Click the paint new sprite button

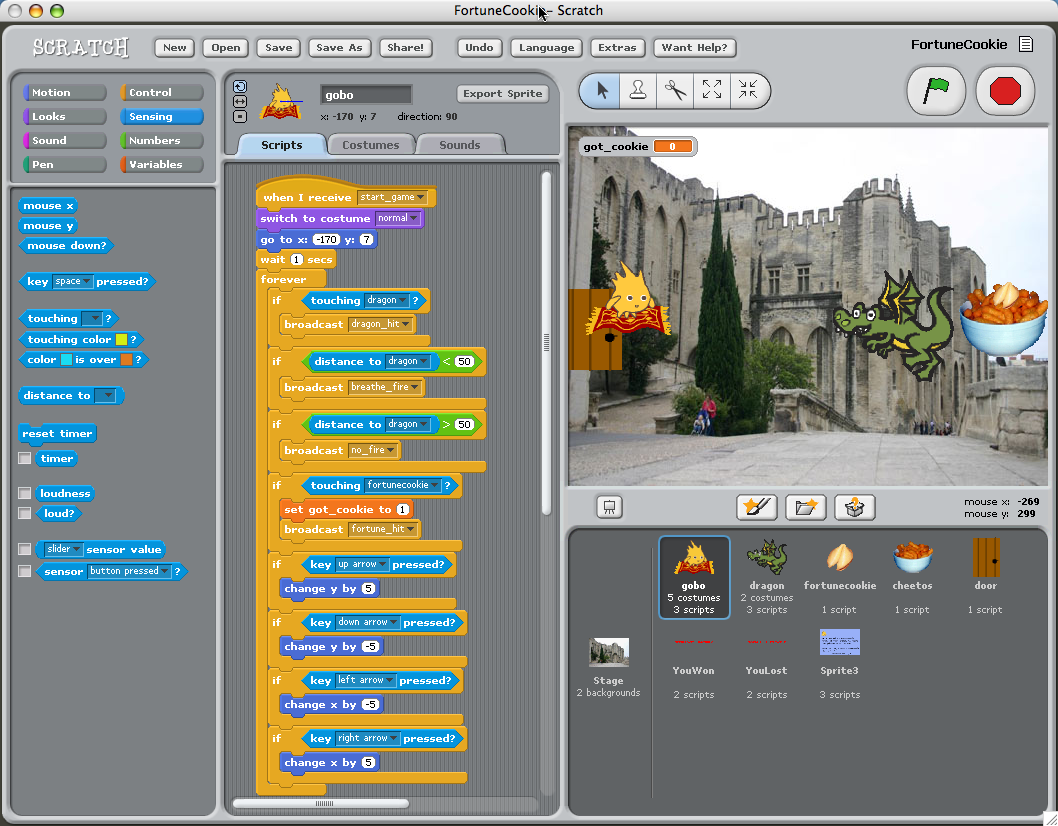756,507
